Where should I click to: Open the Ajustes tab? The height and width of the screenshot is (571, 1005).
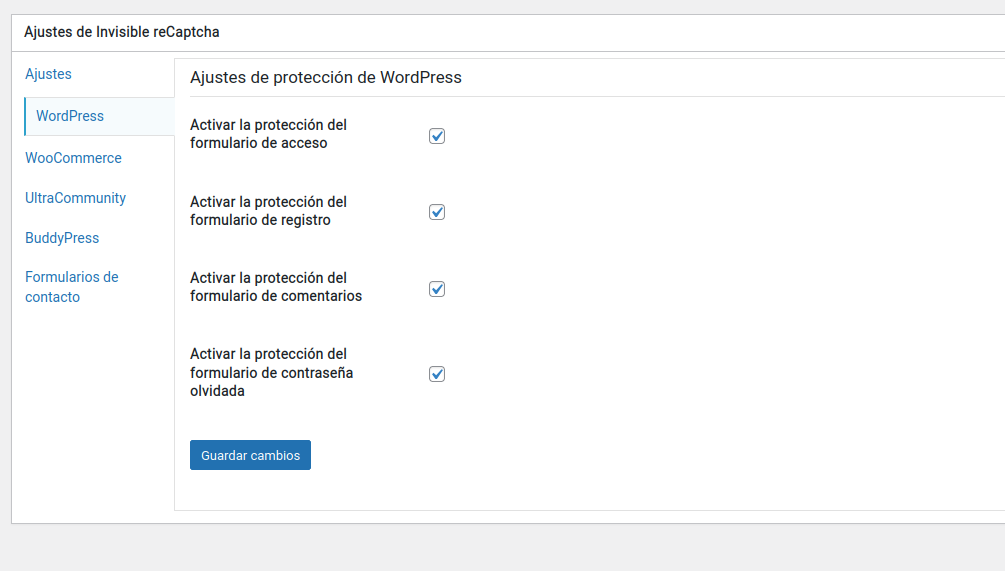pos(48,74)
